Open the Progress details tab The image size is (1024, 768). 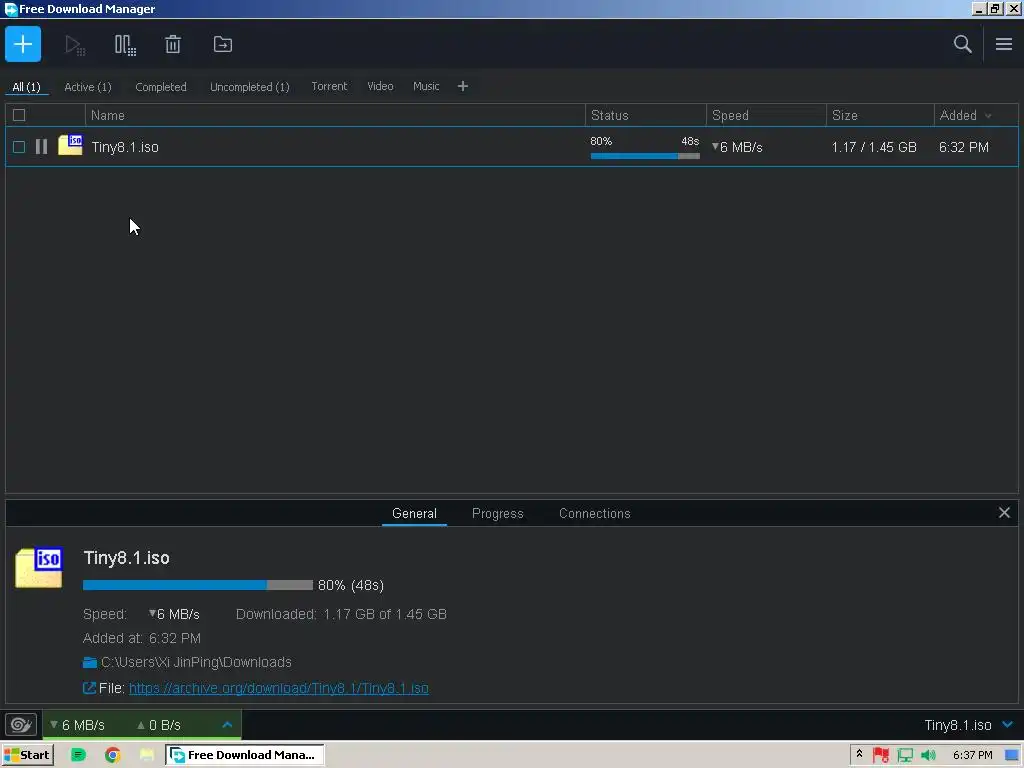[498, 513]
